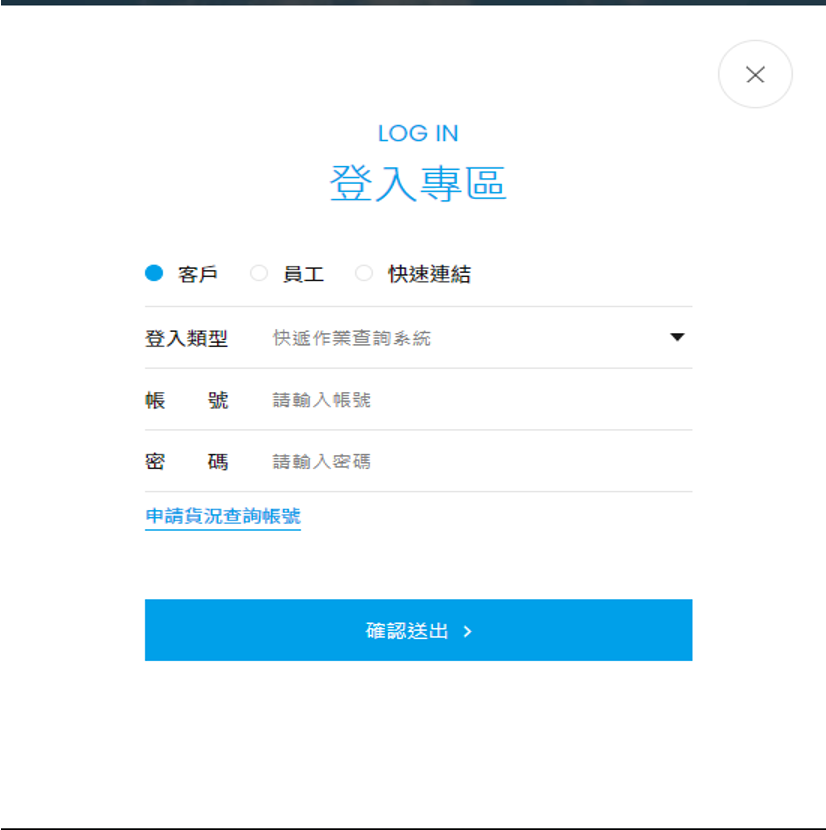826x830 pixels.
Task: Select the 快速連結 radio button
Action: click(x=364, y=273)
